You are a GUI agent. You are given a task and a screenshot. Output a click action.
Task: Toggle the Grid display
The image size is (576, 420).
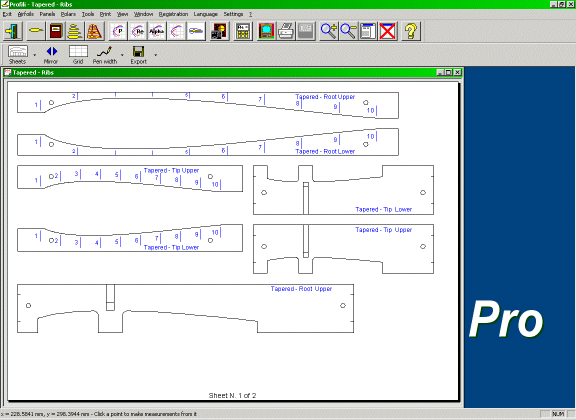(x=78, y=55)
